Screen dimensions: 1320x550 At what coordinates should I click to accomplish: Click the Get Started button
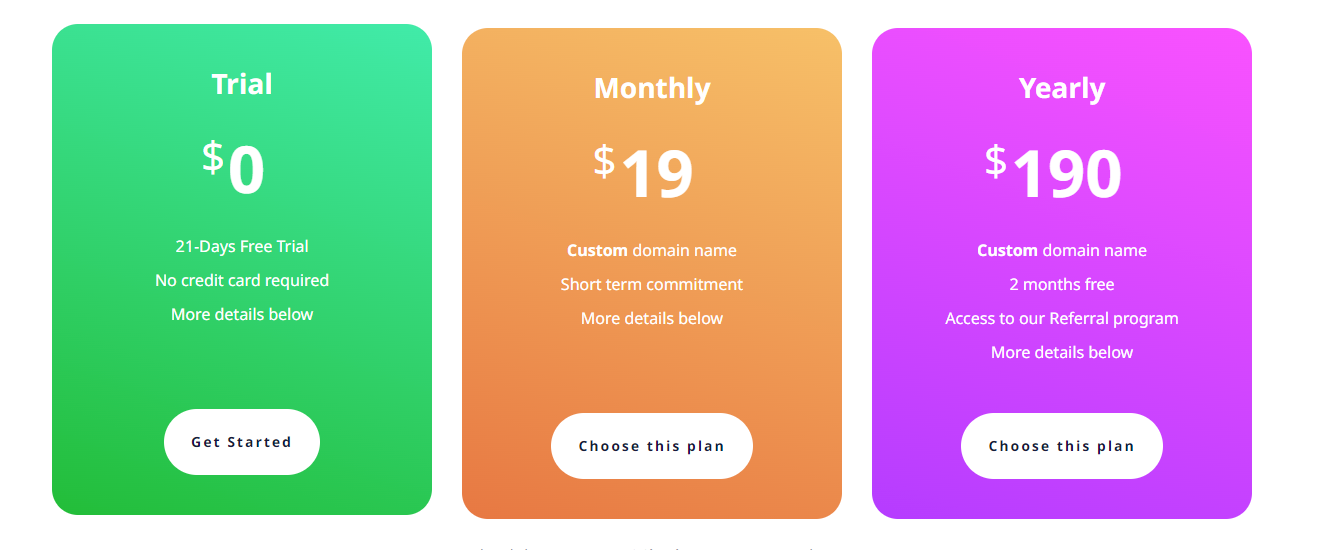[x=242, y=442]
